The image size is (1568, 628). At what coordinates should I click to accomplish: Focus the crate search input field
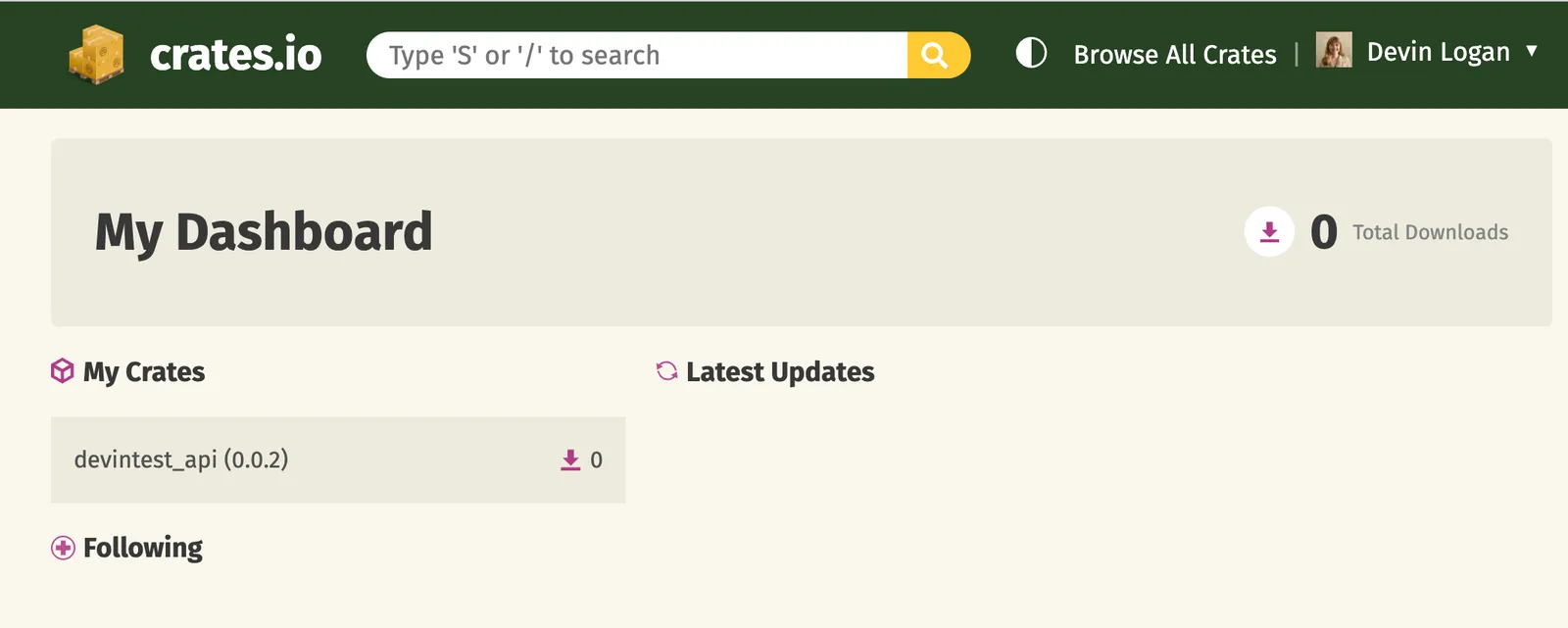click(637, 55)
